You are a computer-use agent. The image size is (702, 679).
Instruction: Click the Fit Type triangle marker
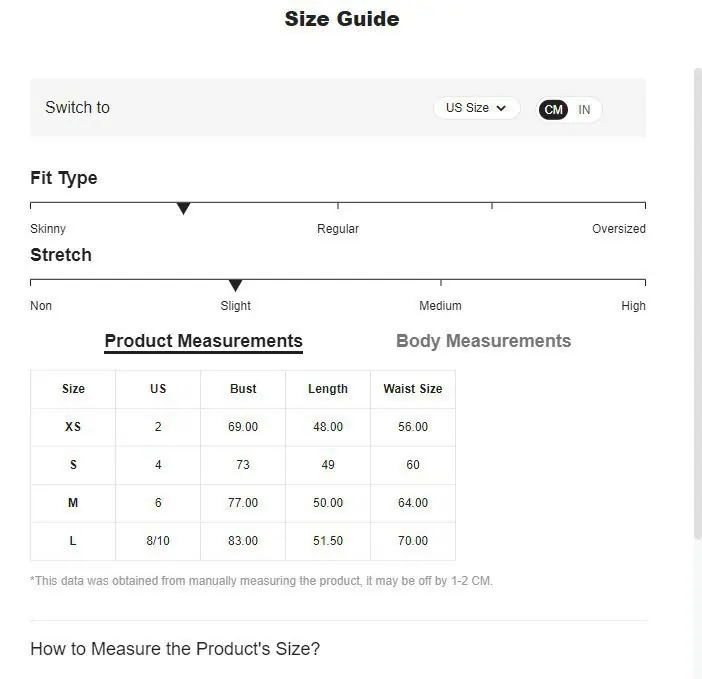(183, 208)
